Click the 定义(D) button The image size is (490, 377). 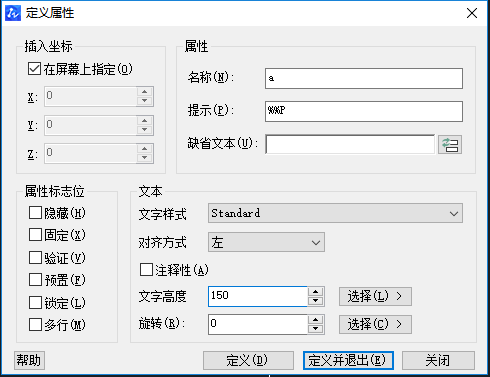[248, 360]
